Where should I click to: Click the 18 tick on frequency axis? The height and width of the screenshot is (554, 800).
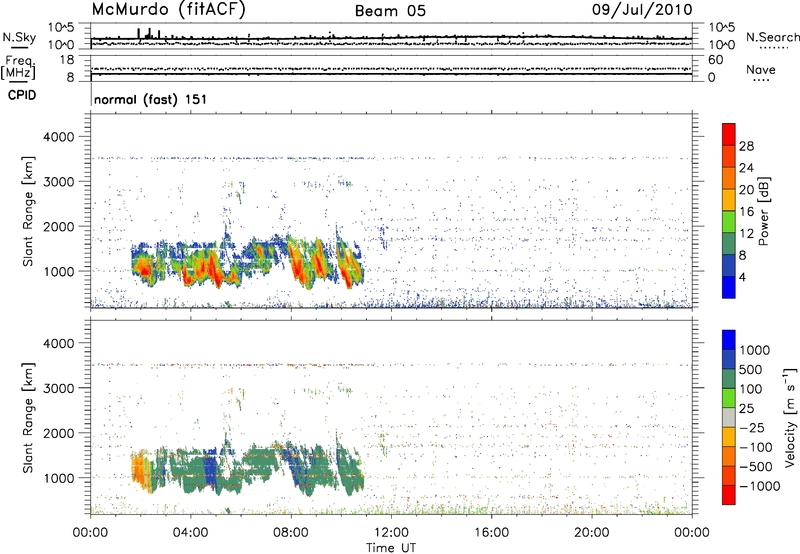(x=67, y=60)
